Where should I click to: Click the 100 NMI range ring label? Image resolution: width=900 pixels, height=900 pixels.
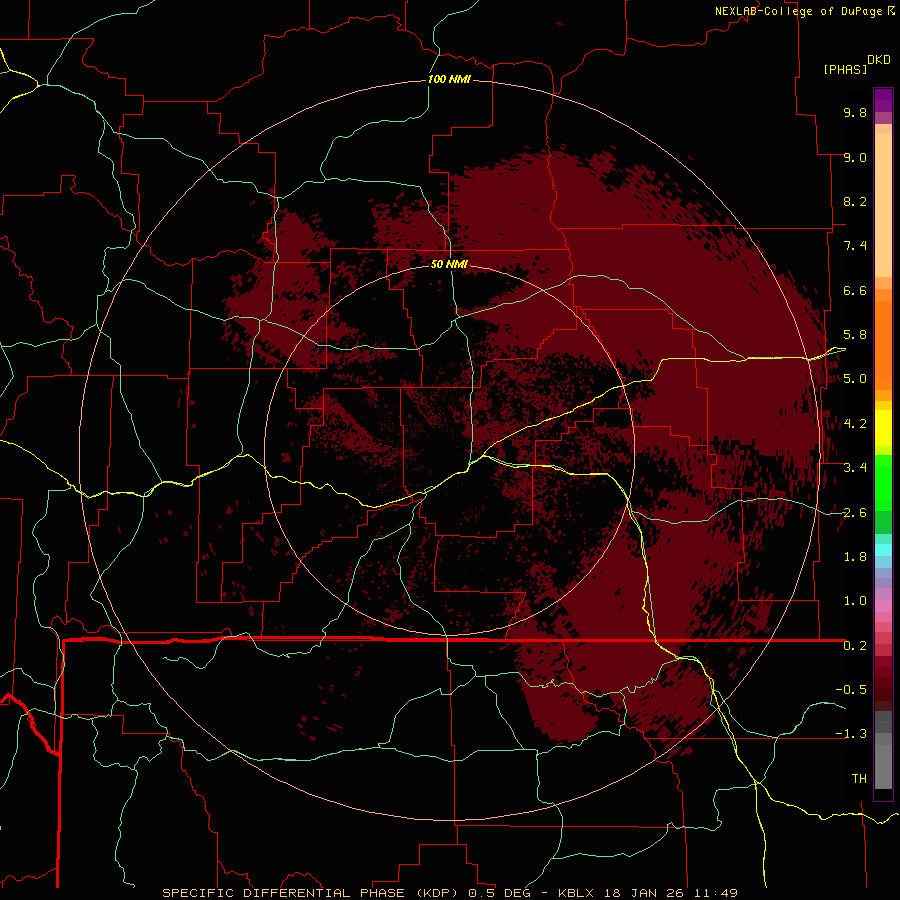pos(449,79)
